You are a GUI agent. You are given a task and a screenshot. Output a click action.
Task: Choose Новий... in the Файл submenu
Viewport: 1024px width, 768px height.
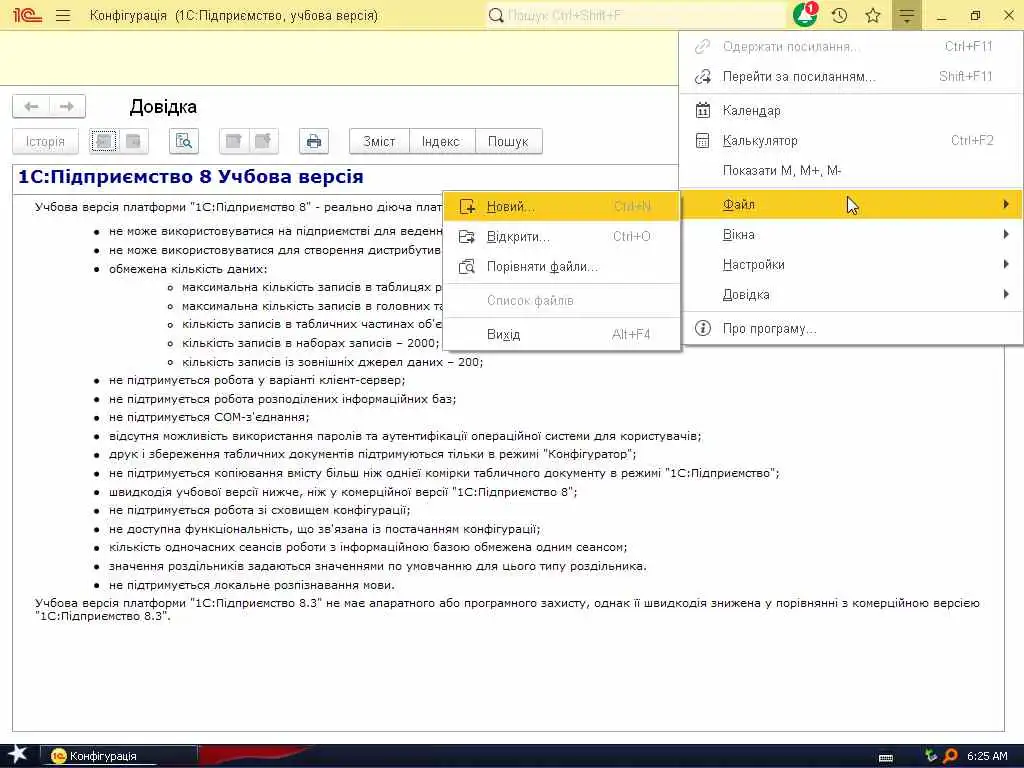(562, 206)
